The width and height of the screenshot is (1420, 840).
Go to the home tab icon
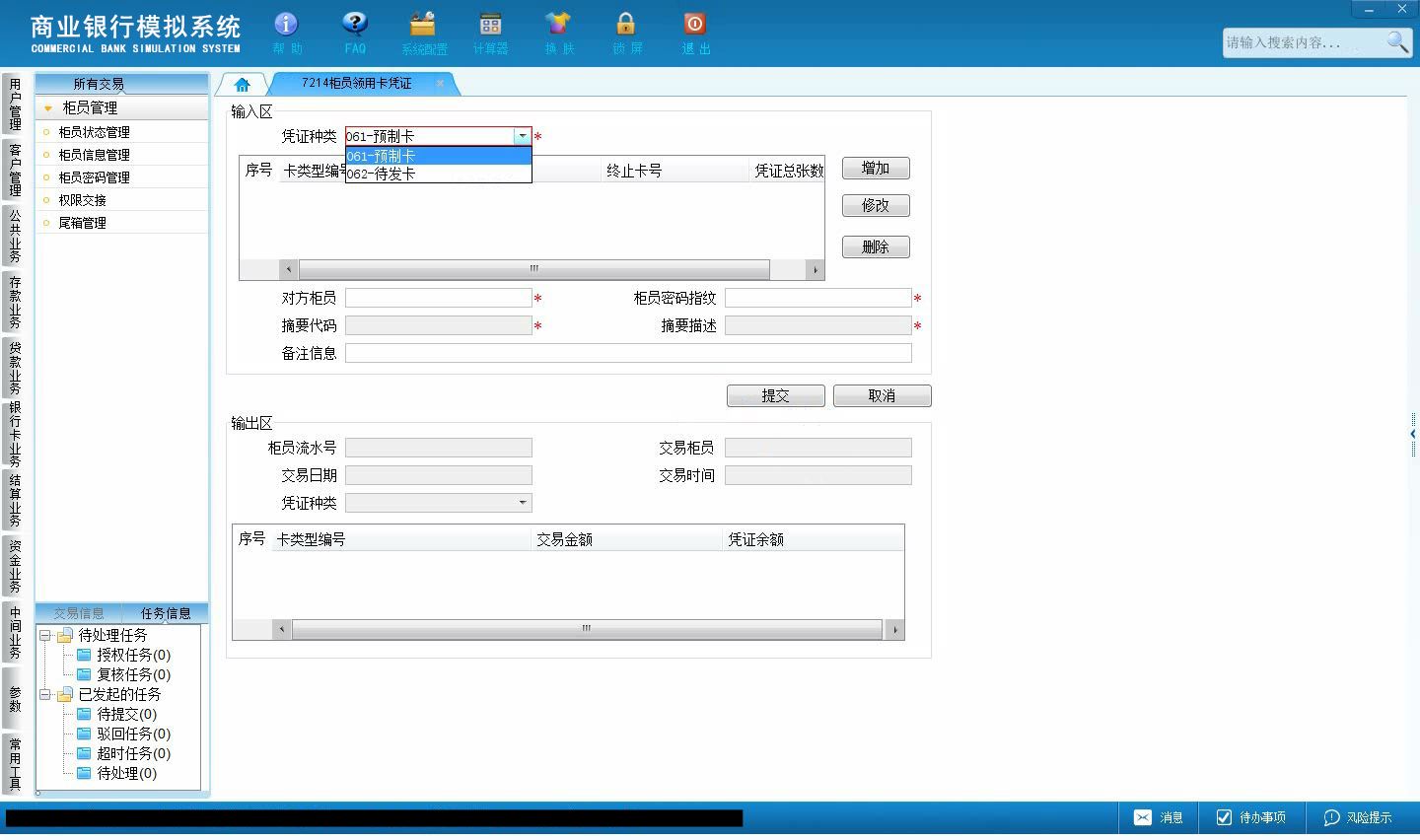click(x=243, y=84)
